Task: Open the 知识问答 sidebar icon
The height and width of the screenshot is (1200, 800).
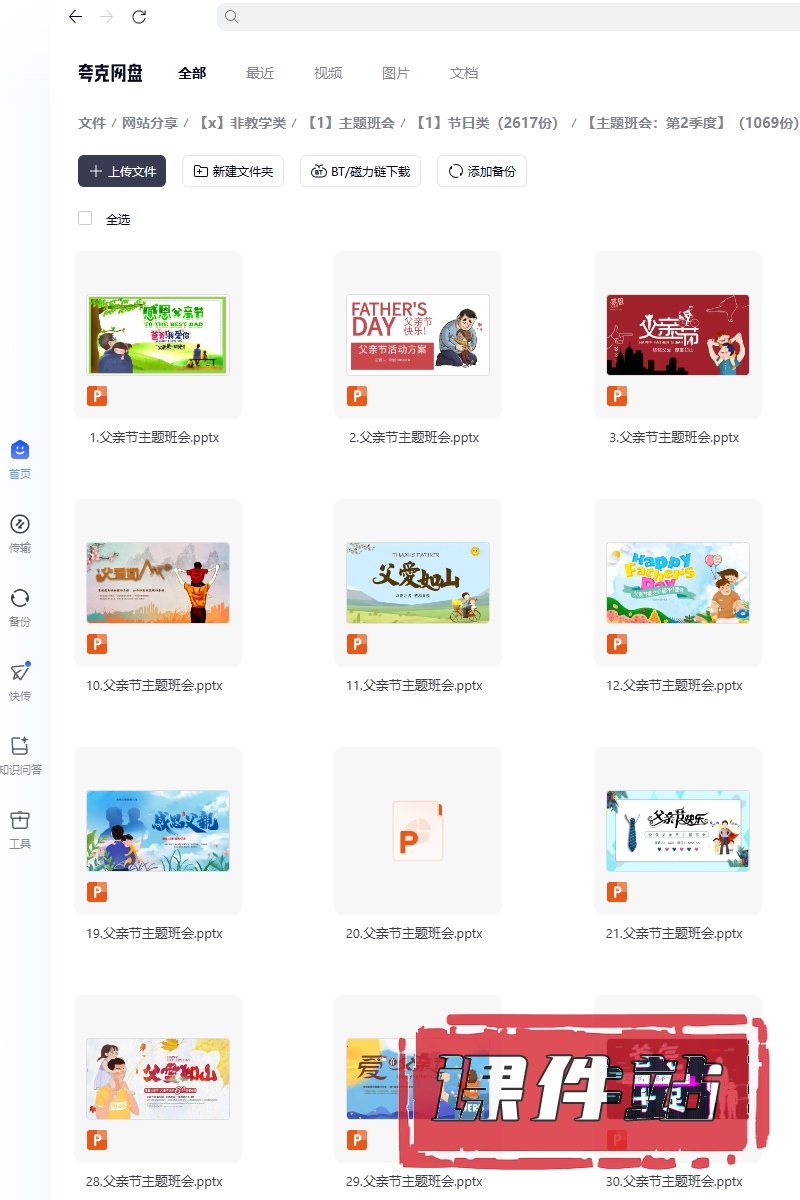Action: tap(20, 746)
